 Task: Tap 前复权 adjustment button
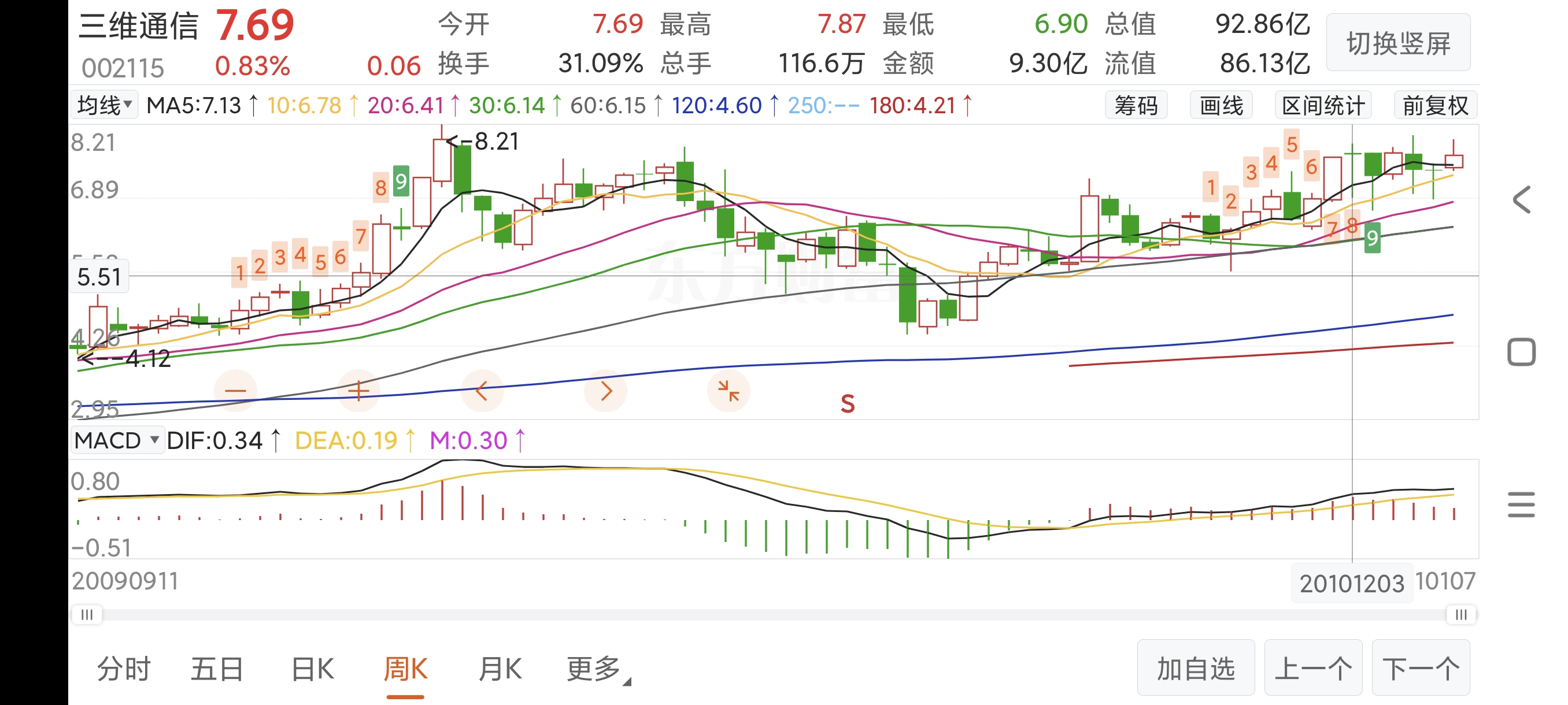(1435, 105)
